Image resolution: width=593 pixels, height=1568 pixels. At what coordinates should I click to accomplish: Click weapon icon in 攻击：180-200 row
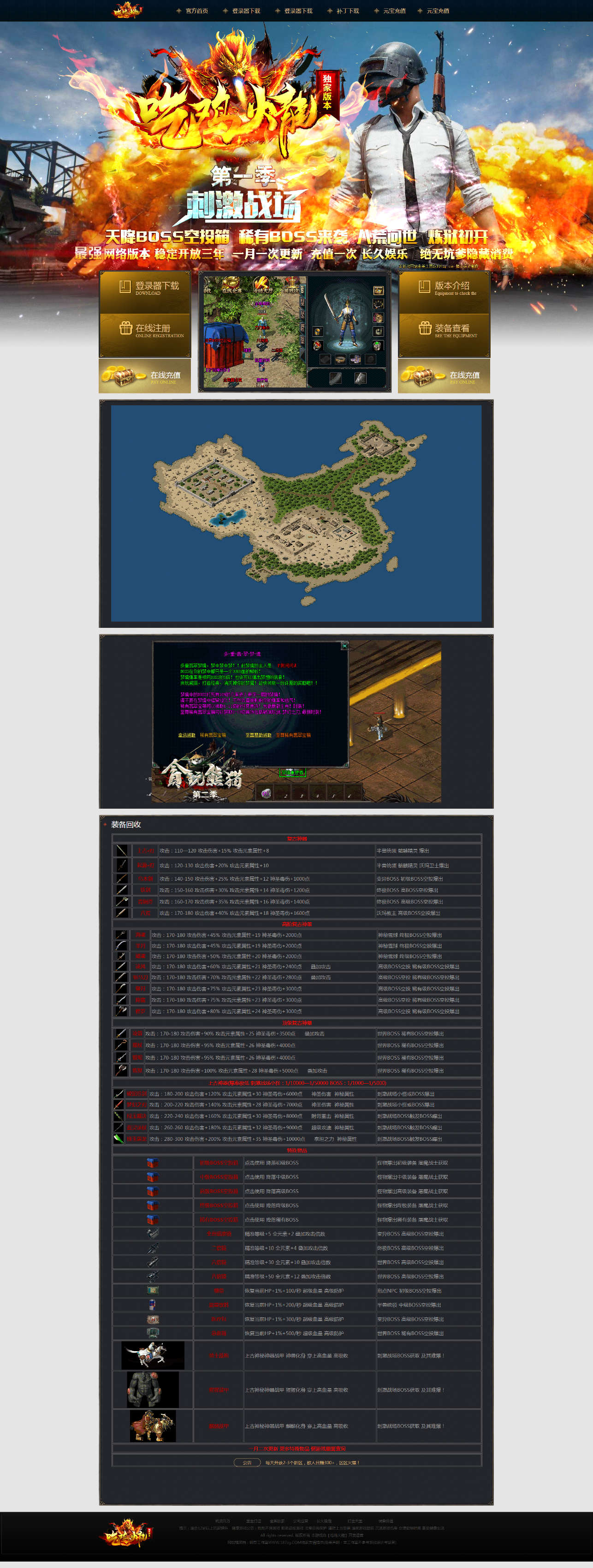119,1094
